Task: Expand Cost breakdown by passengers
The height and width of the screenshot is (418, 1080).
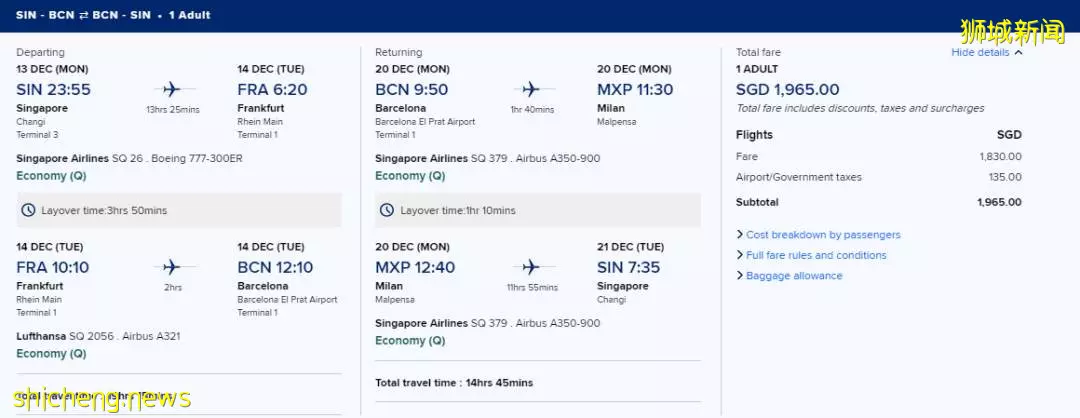Action: pyautogui.click(x=818, y=235)
